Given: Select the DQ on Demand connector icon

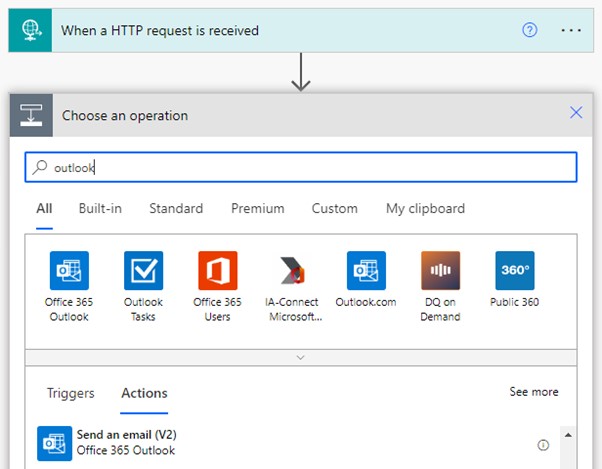Looking at the screenshot, I should coord(440,271).
